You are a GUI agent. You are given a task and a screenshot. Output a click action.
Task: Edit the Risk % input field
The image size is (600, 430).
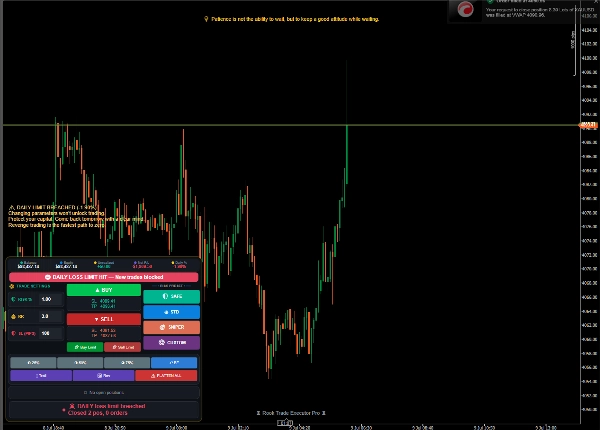[51, 299]
